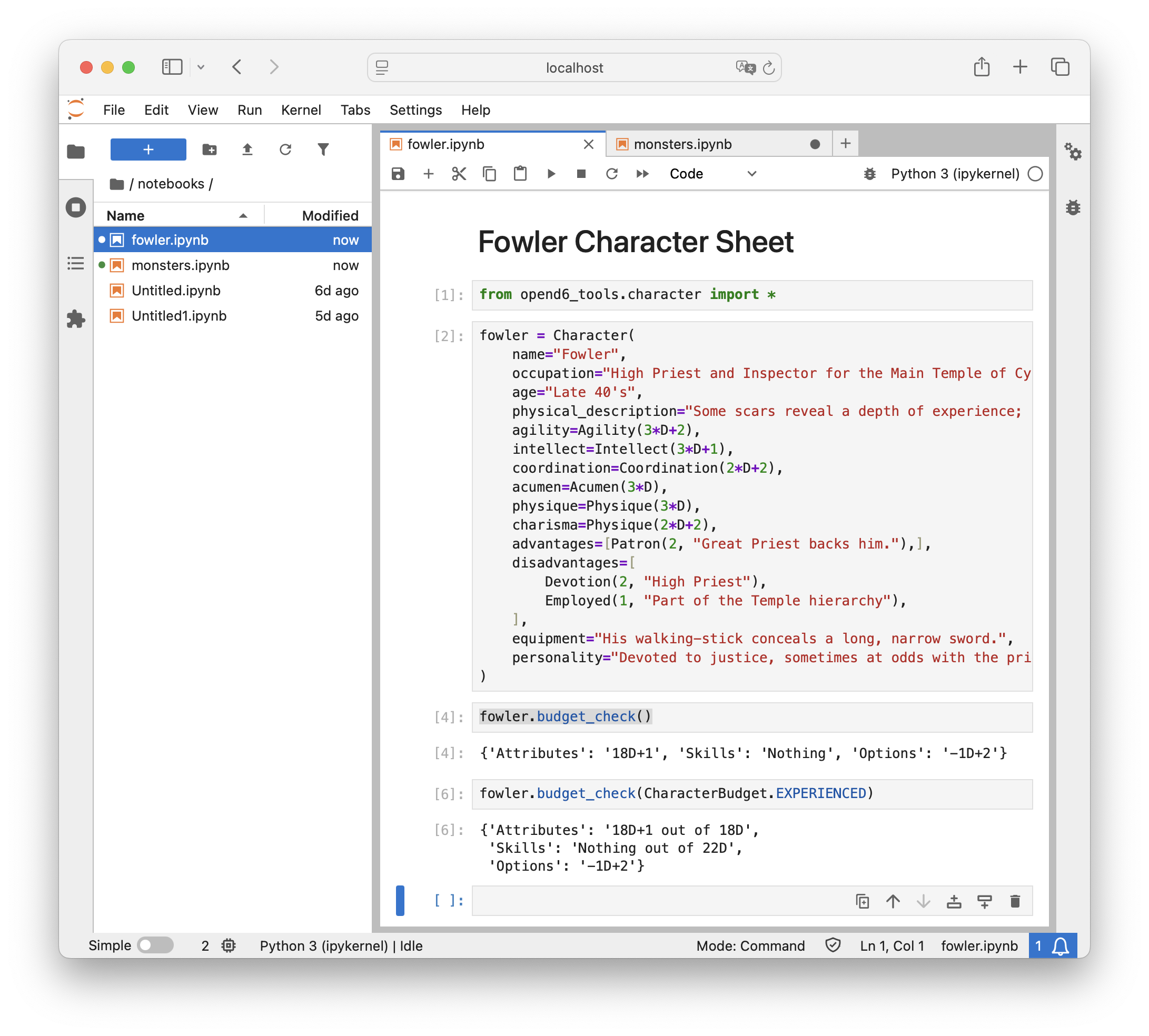The height and width of the screenshot is (1036, 1149).
Task: Interrupt the kernel with stop icon
Action: tap(581, 174)
